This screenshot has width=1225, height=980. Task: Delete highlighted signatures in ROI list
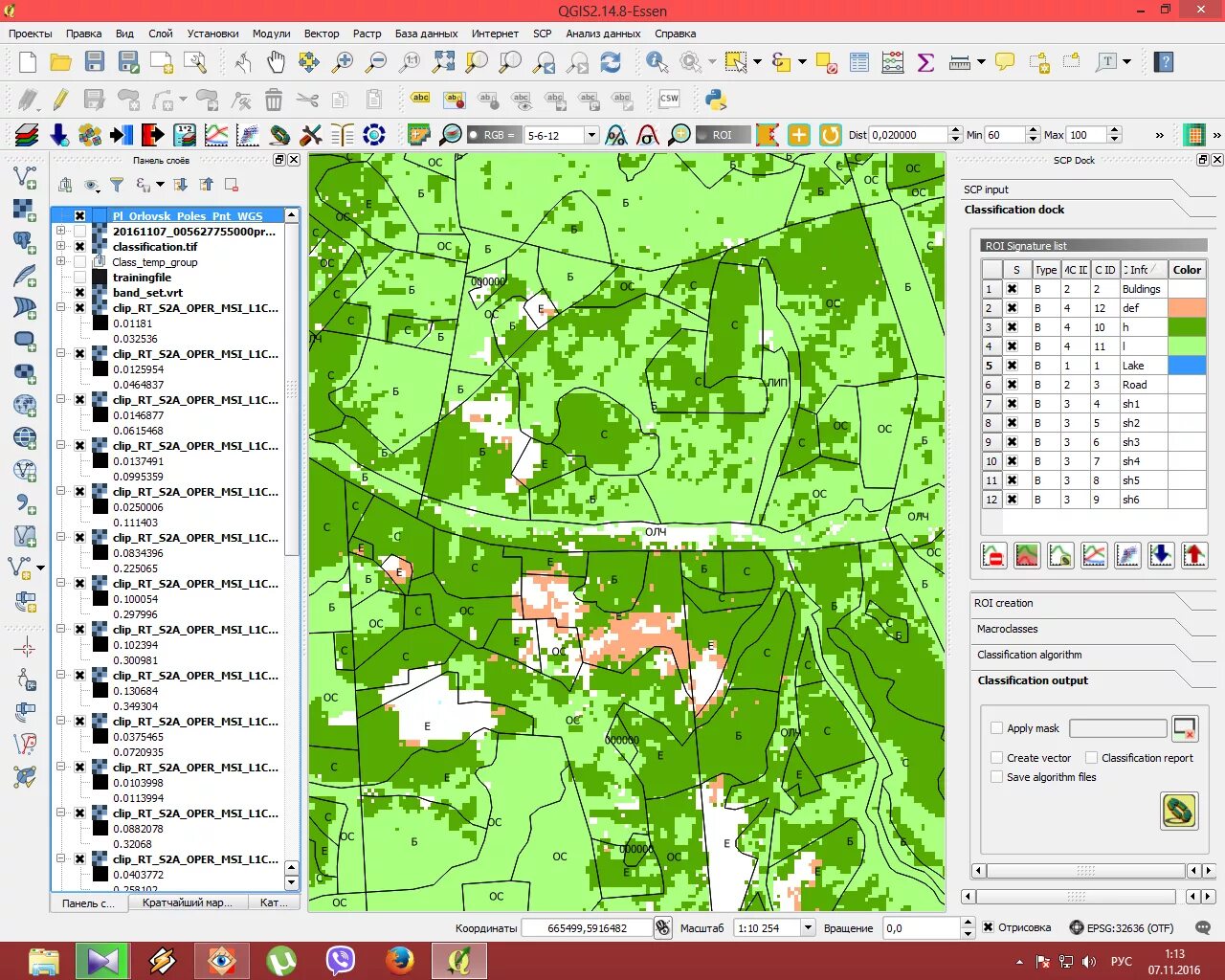tap(994, 555)
